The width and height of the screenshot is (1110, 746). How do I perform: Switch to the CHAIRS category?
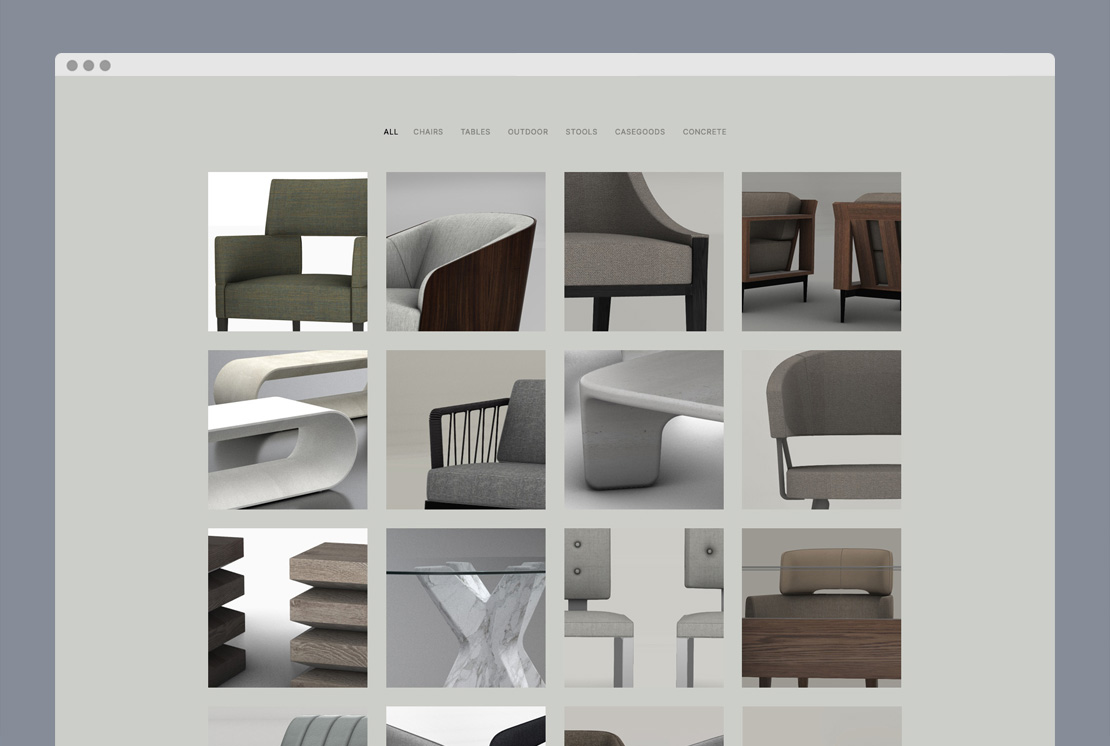point(428,132)
